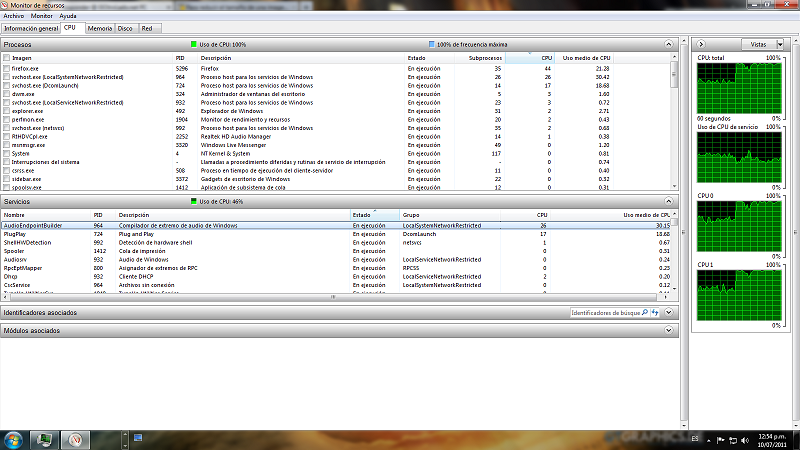Click the ES language indicator in tray
This screenshot has width=800, height=450.
point(695,439)
